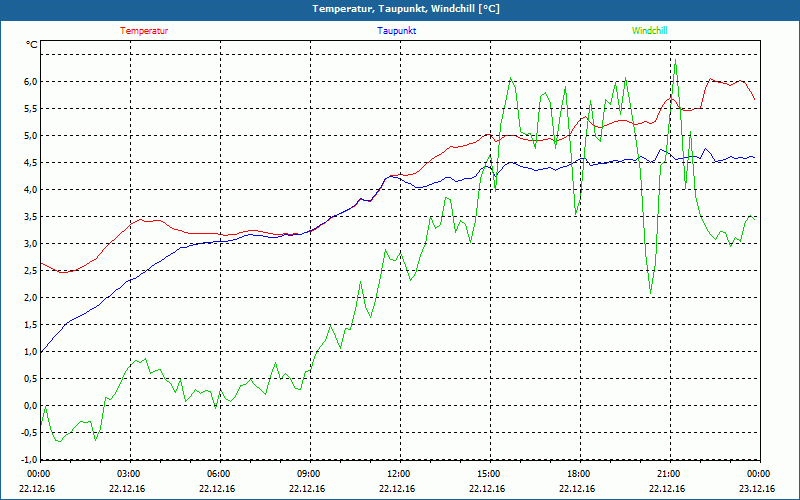Click the 3,0 y-axis value

click(31, 244)
